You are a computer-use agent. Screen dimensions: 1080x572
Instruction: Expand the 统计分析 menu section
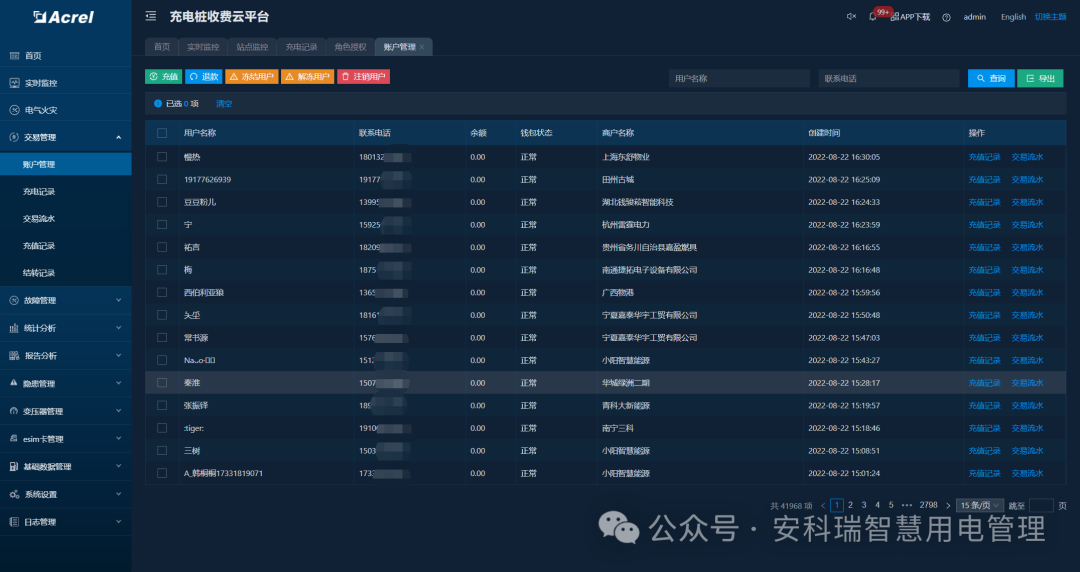click(118, 328)
